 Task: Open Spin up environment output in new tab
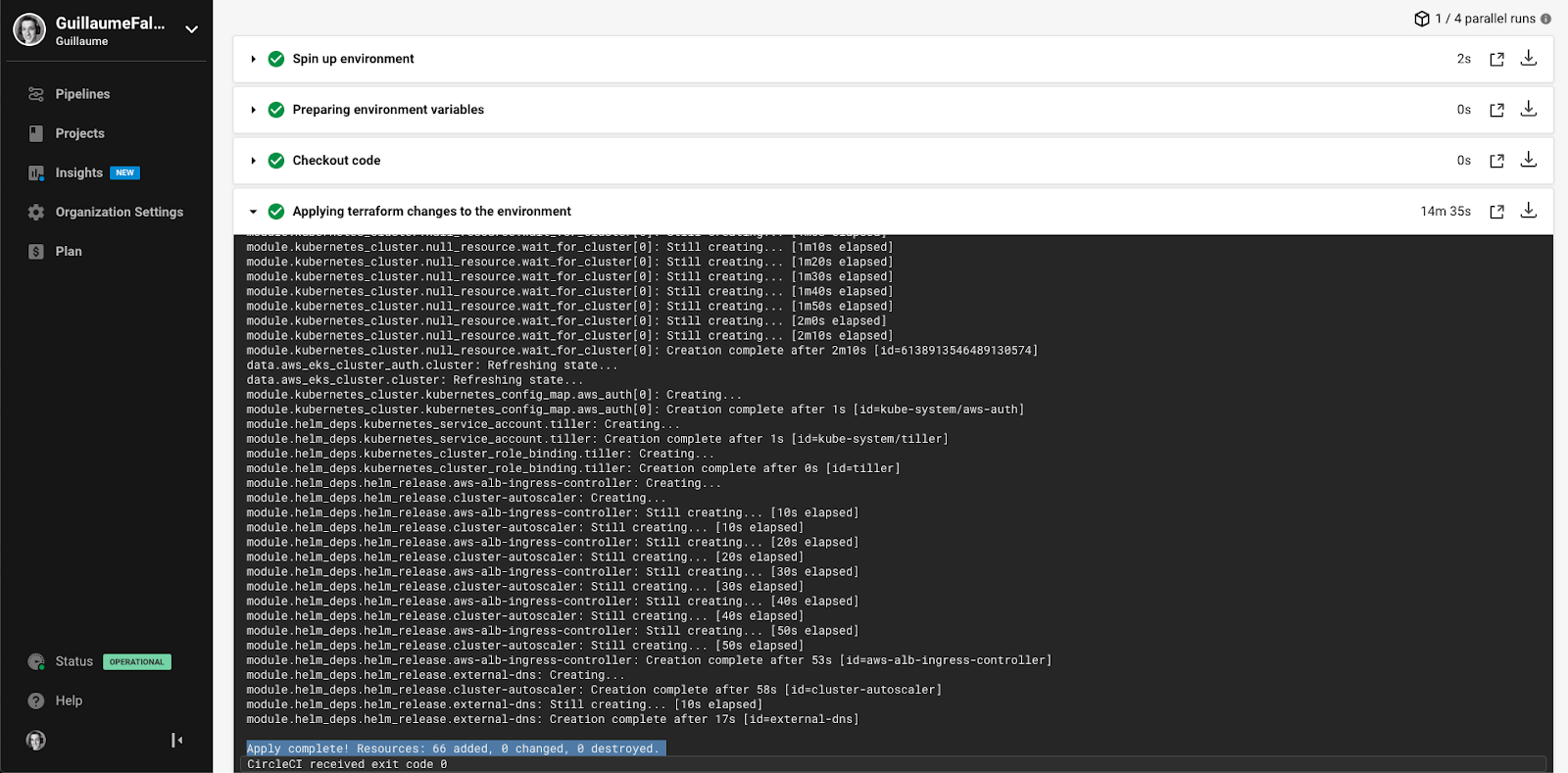tap(1496, 59)
